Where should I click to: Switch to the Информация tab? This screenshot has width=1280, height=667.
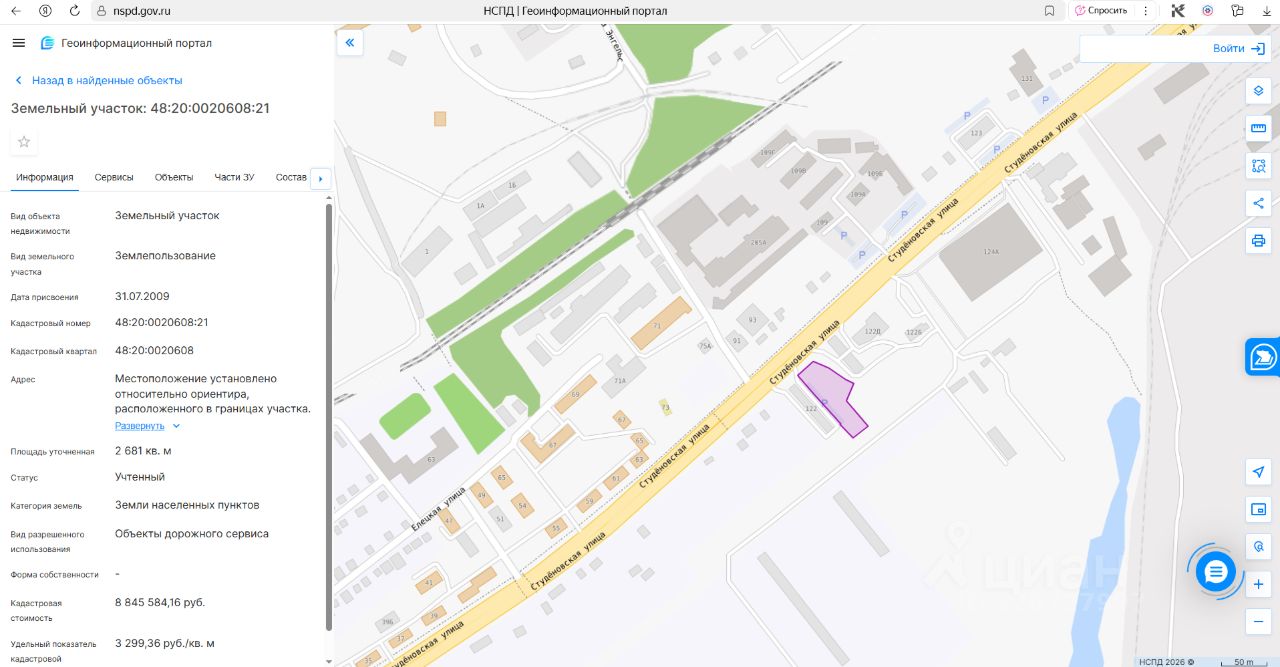[x=45, y=177]
